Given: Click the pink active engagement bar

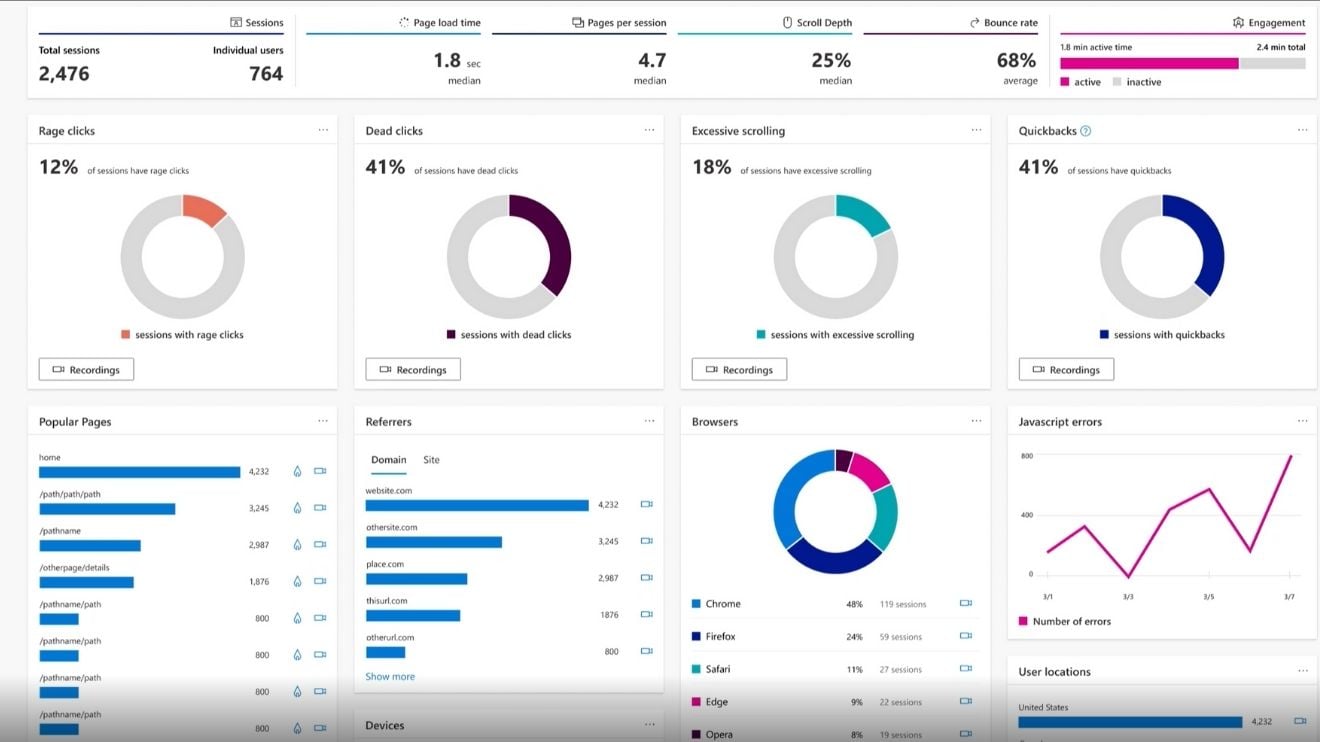Looking at the screenshot, I should (1149, 63).
